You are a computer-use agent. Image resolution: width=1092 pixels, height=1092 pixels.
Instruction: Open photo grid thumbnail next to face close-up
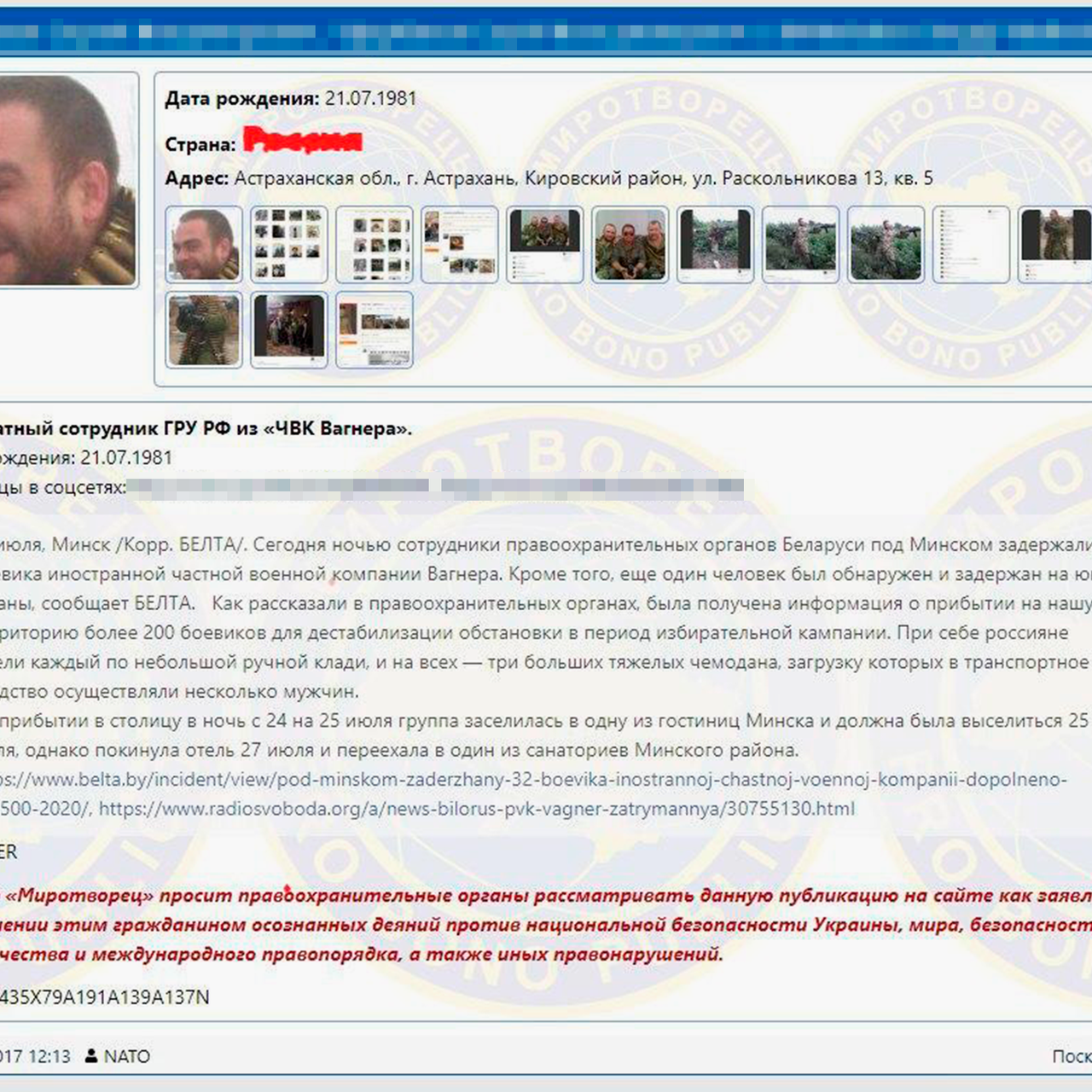coord(289,244)
